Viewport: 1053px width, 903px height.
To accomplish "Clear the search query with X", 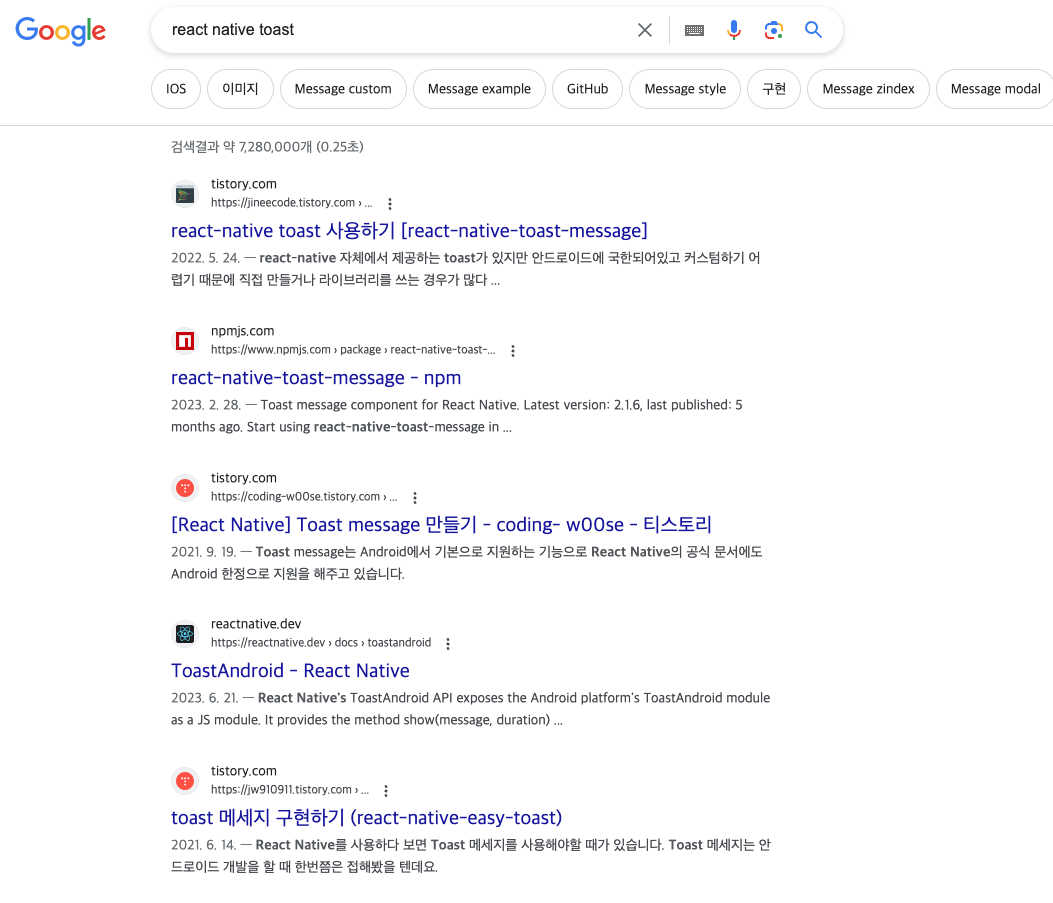I will pyautogui.click(x=645, y=30).
